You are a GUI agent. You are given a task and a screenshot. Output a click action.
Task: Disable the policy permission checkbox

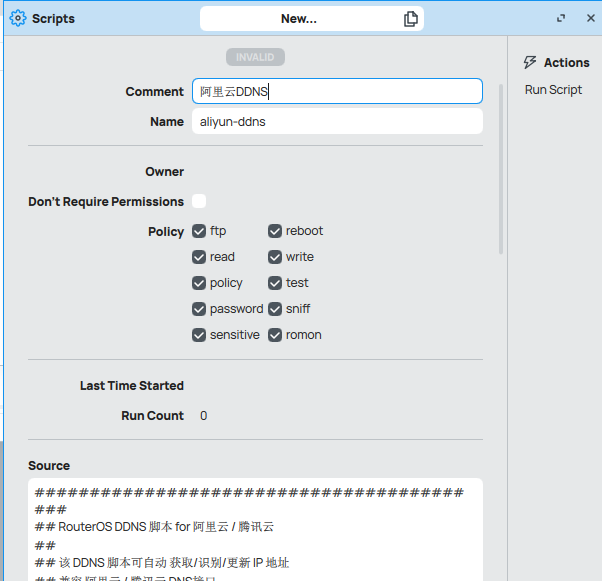199,283
